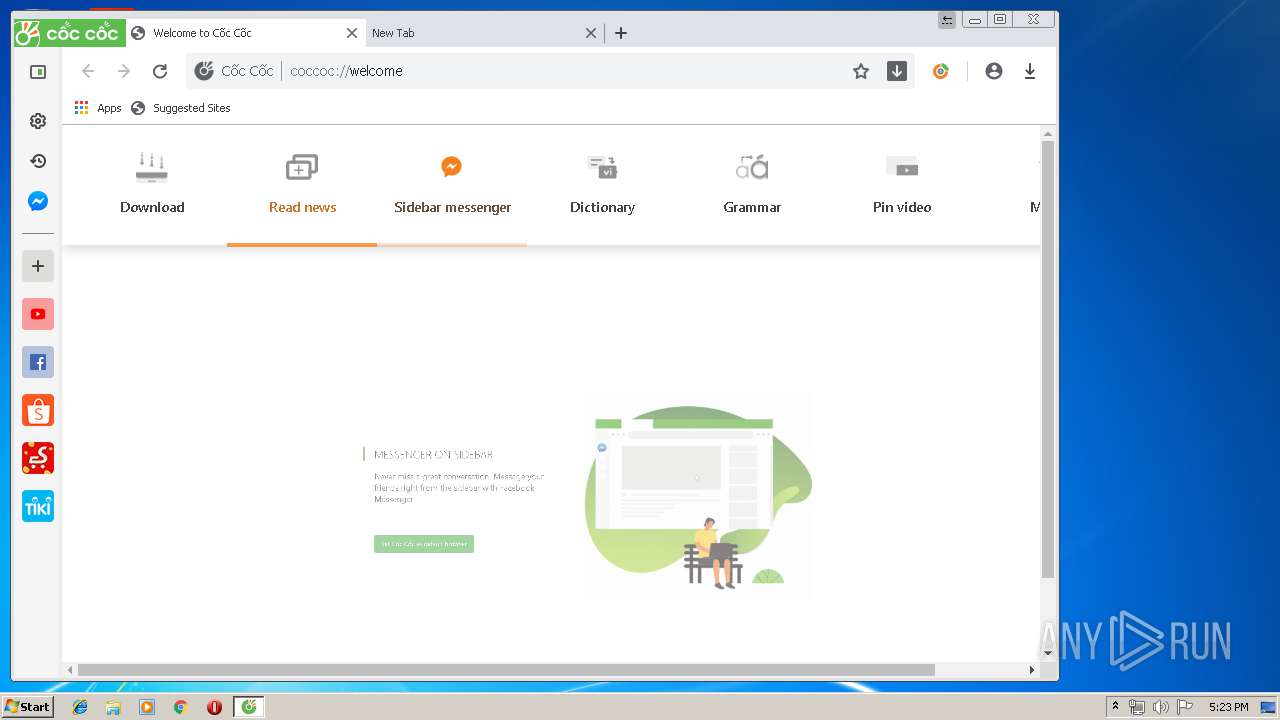Add a new sidebar shortcut
The image size is (1280, 720).
coord(38,266)
